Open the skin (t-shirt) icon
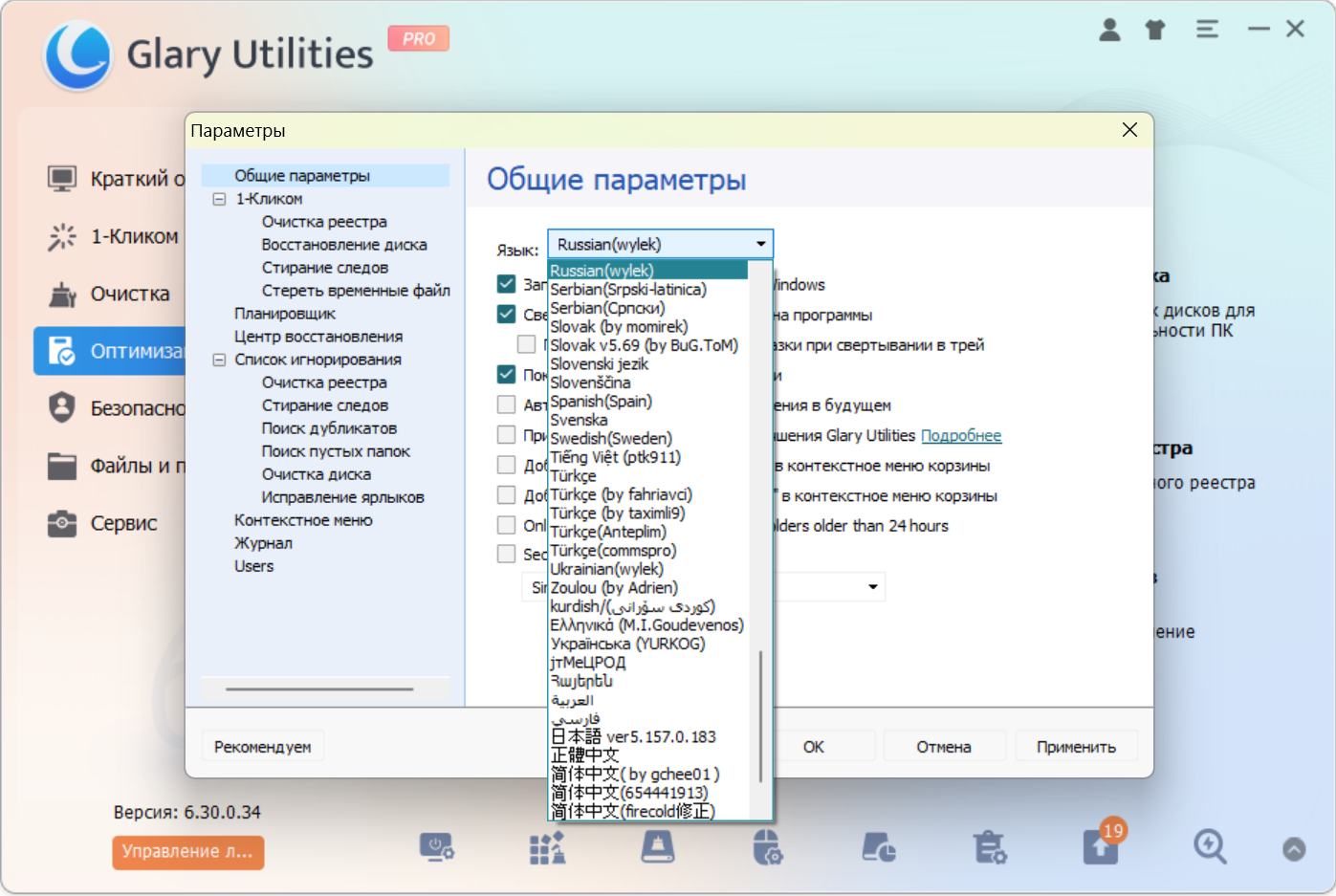Viewport: 1336px width, 896px height. pos(1155,30)
